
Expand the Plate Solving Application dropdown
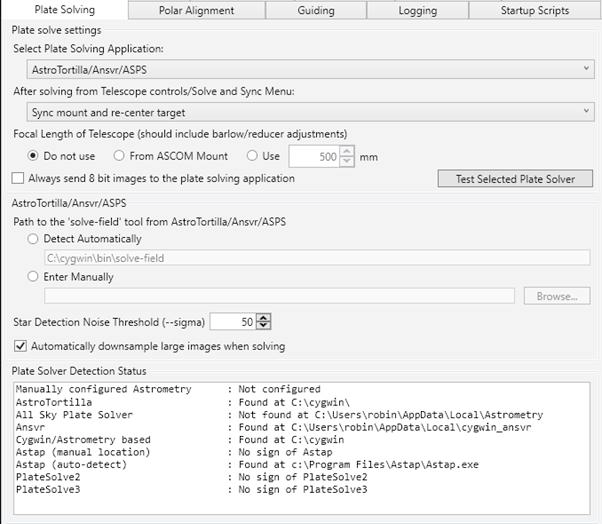click(x=310, y=69)
